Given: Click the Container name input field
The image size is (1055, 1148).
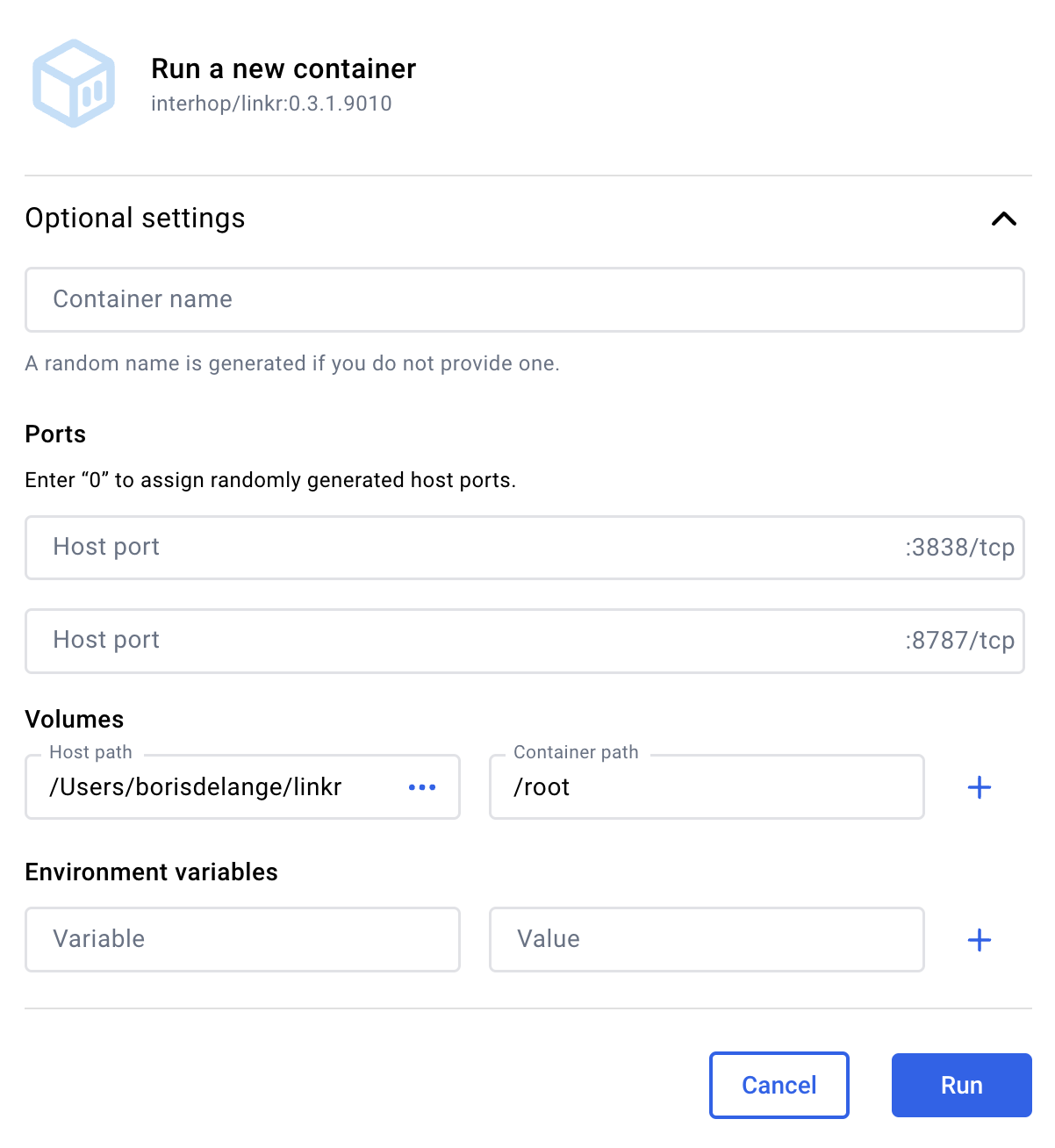Looking at the screenshot, I should click(525, 299).
